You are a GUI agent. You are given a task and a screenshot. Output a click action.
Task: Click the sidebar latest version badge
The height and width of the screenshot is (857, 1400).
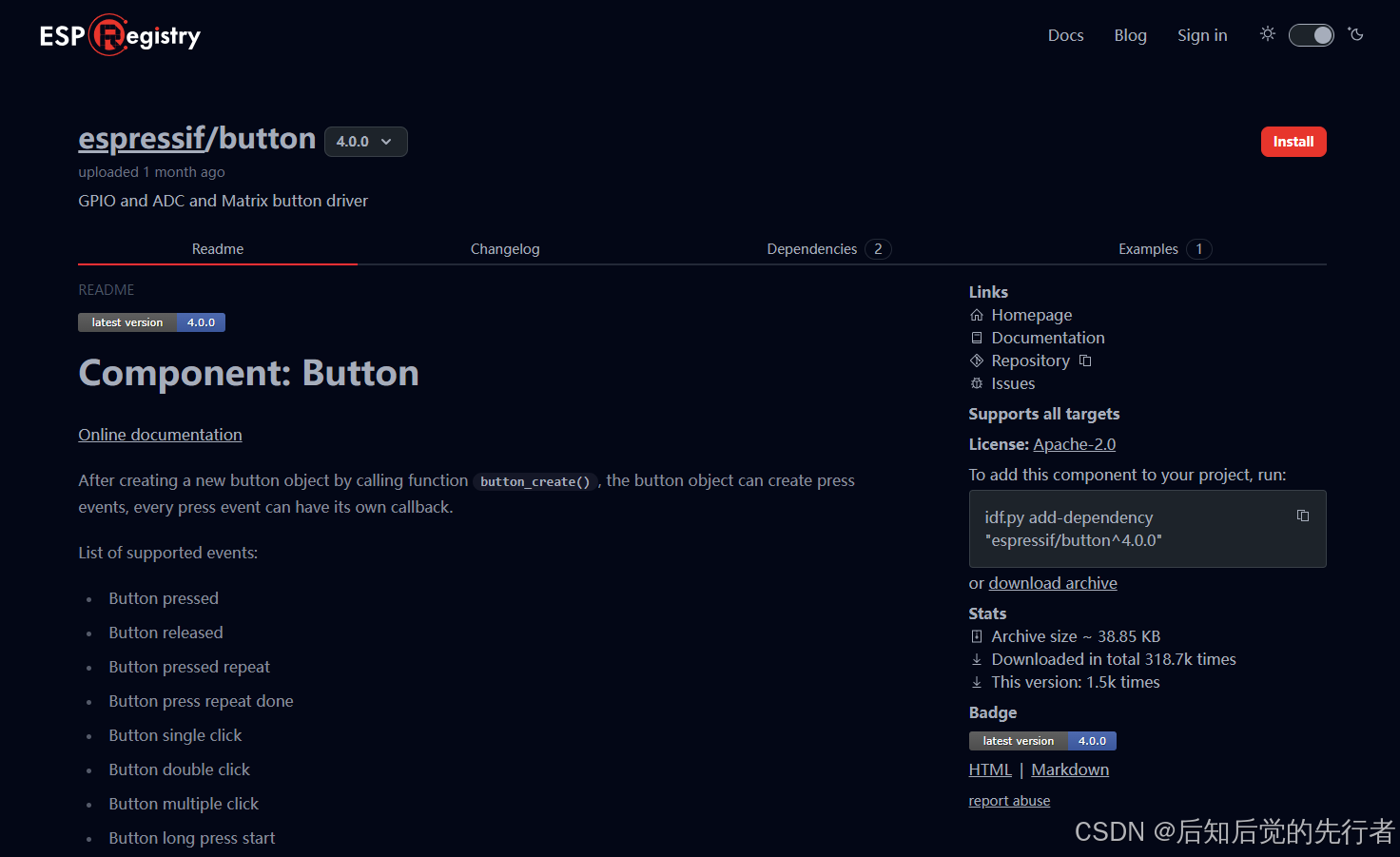pos(1042,741)
